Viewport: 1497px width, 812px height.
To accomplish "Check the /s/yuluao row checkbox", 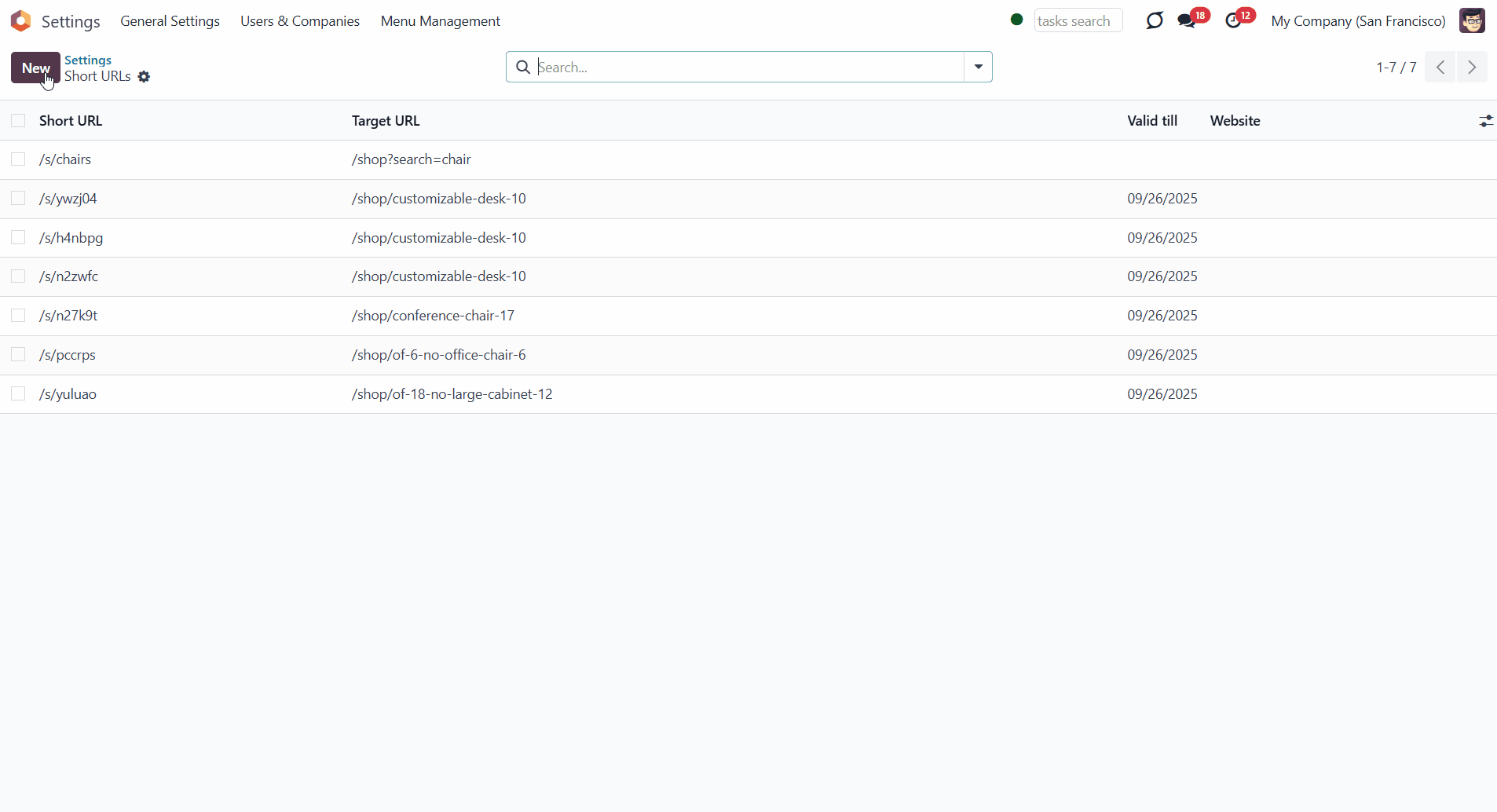I will (x=18, y=394).
